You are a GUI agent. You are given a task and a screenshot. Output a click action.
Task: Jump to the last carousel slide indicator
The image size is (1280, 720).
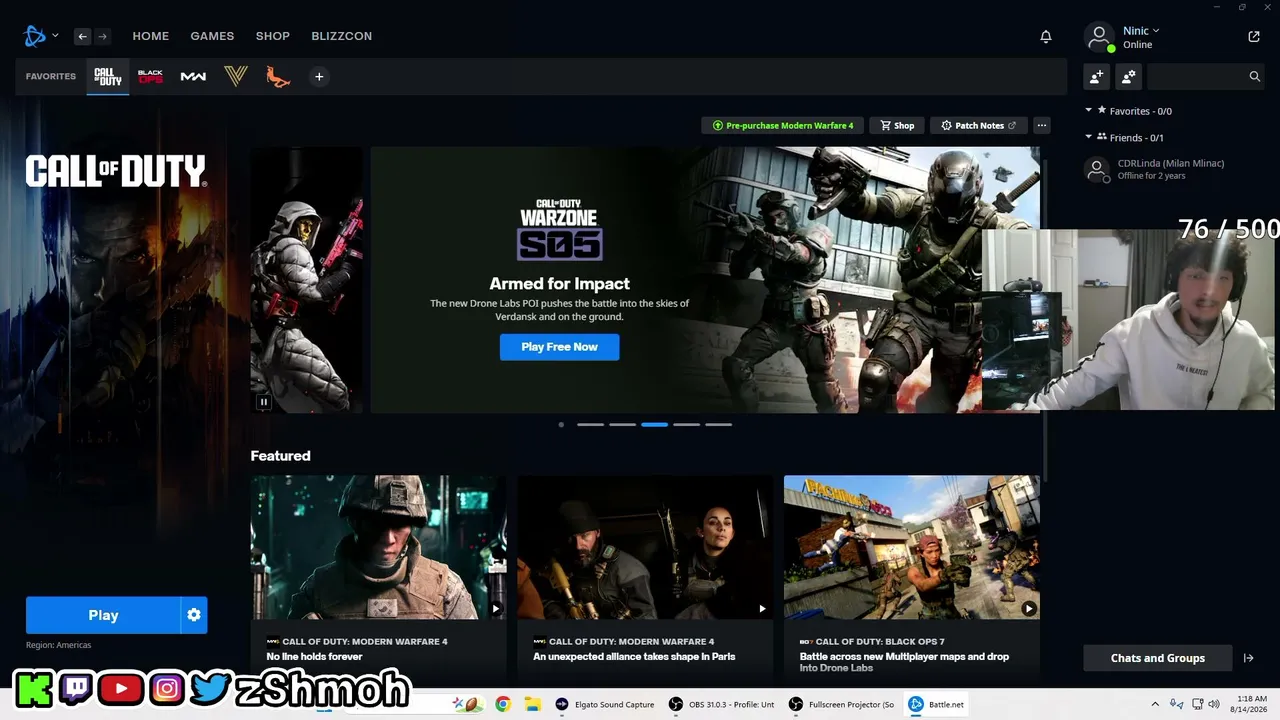(718, 424)
